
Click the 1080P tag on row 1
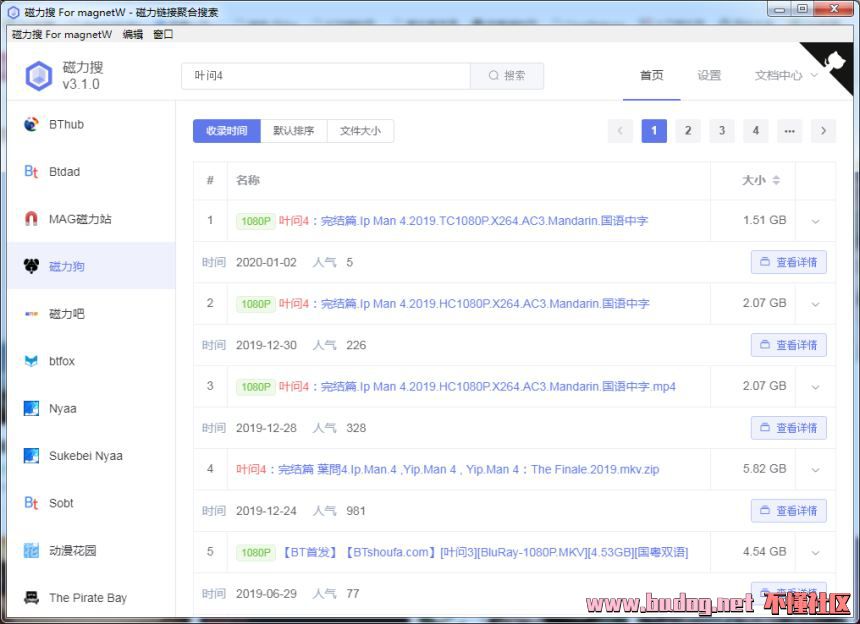(256, 222)
